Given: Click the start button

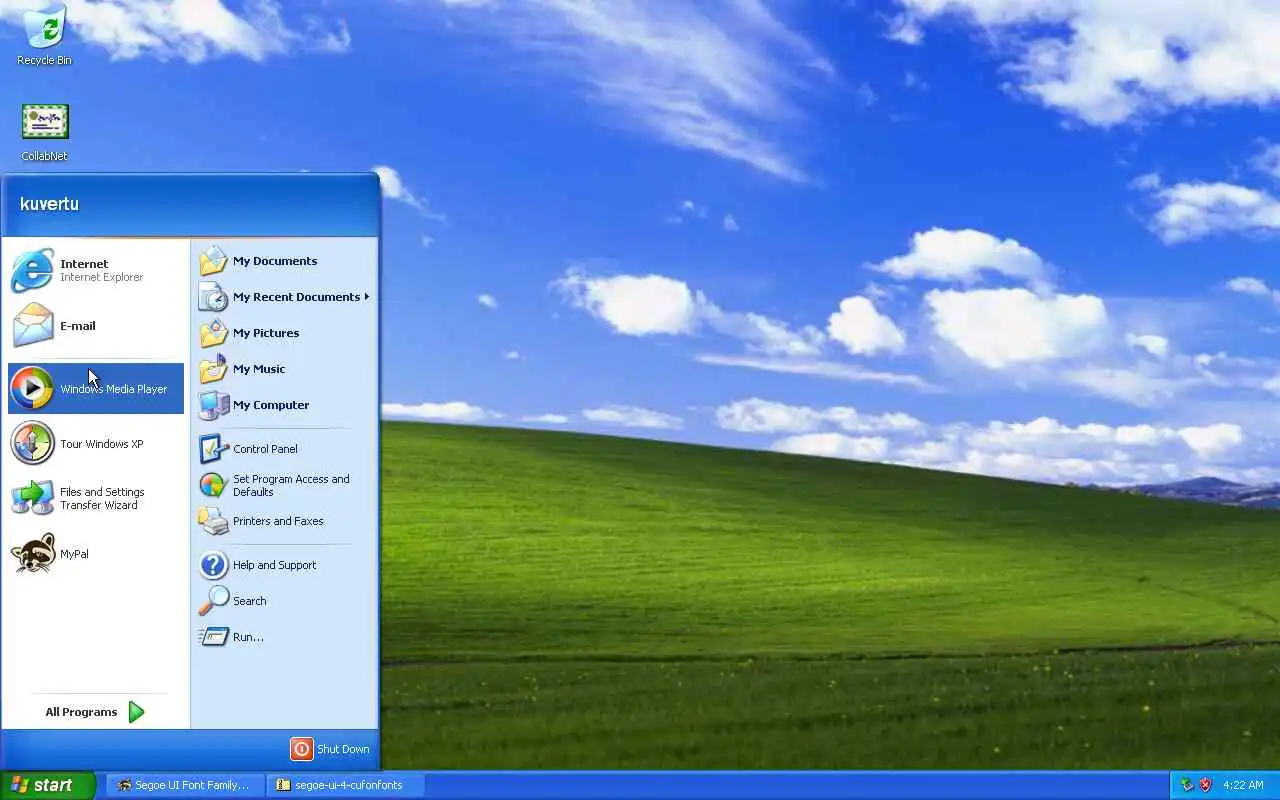Looking at the screenshot, I should point(47,785).
